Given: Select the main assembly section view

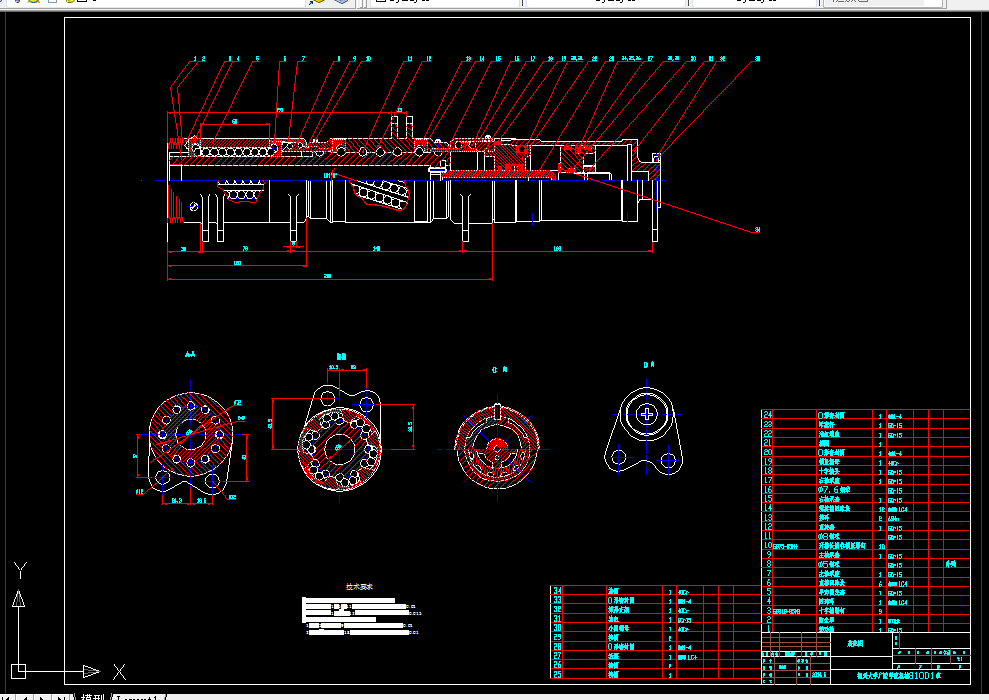Looking at the screenshot, I should (414, 182).
